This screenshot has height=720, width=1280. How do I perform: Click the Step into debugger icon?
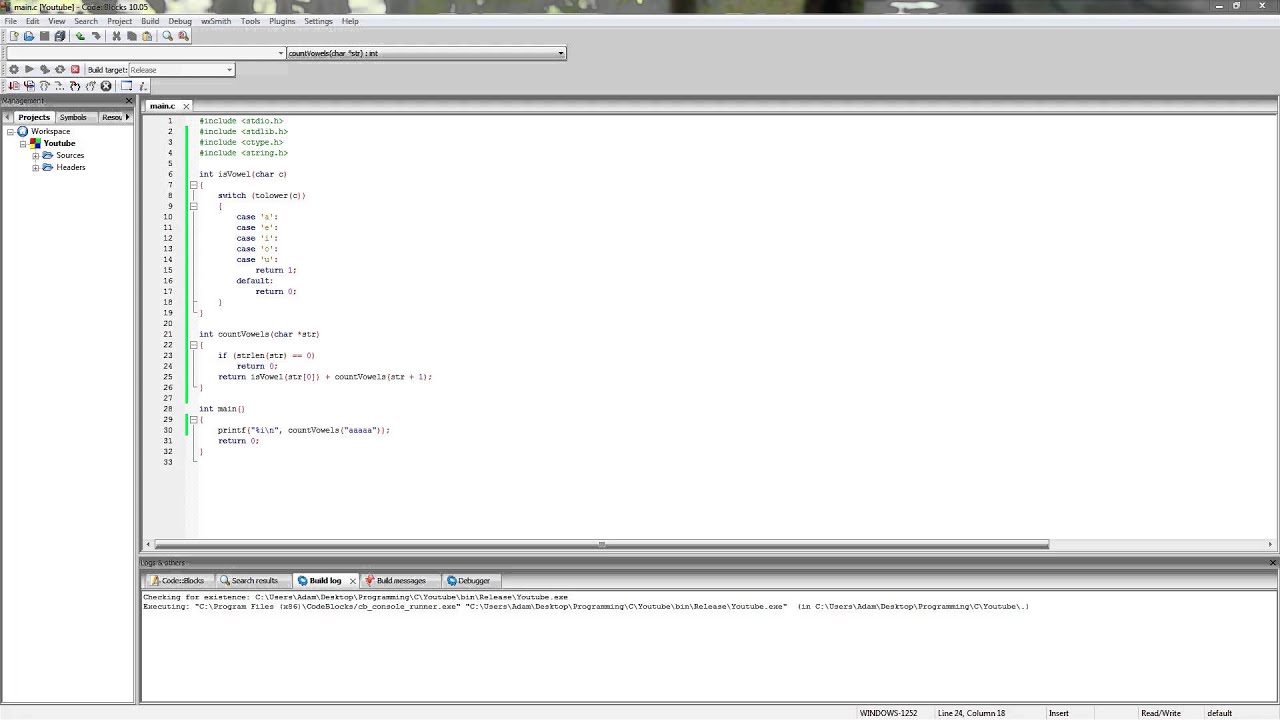tap(75, 86)
